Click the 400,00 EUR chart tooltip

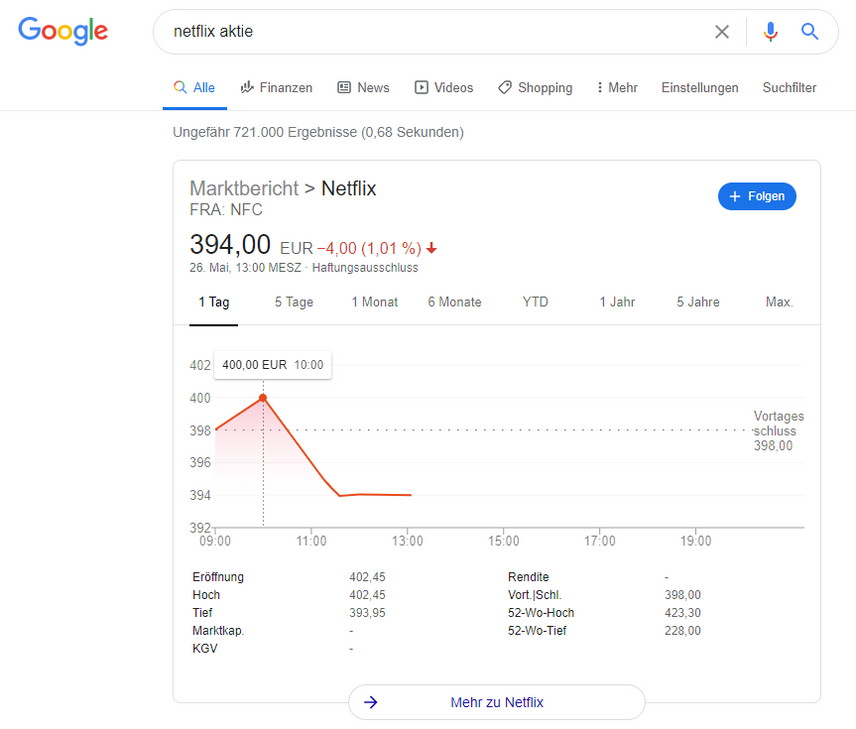(272, 365)
